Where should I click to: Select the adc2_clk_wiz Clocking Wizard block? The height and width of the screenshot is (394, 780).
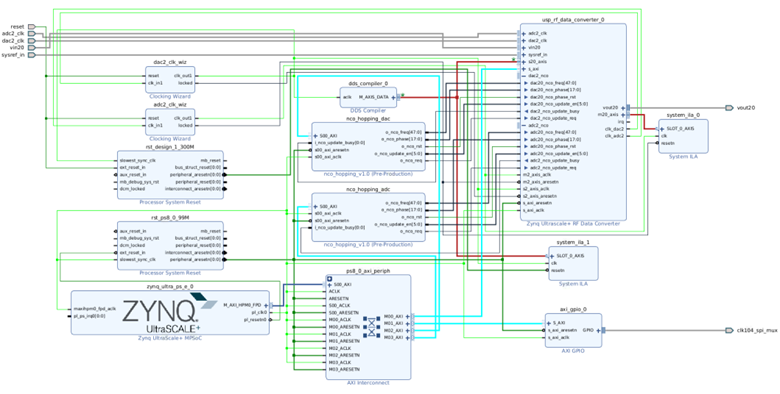(x=170, y=122)
